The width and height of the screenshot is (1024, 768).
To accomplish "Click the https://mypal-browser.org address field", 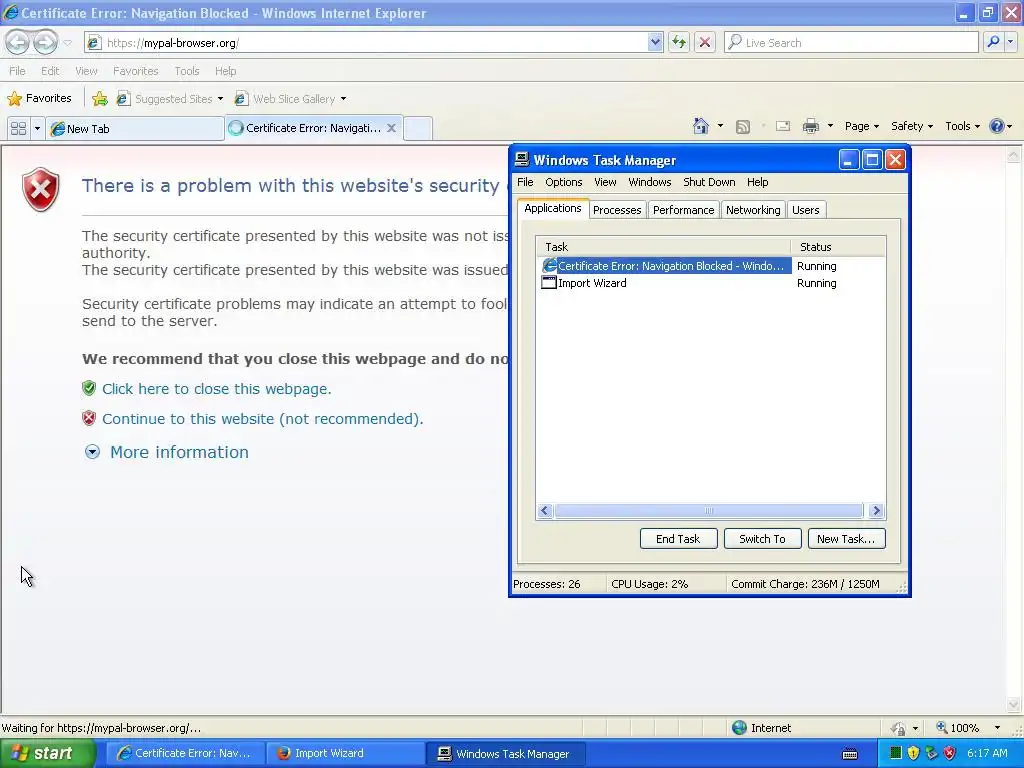I will coord(376,42).
